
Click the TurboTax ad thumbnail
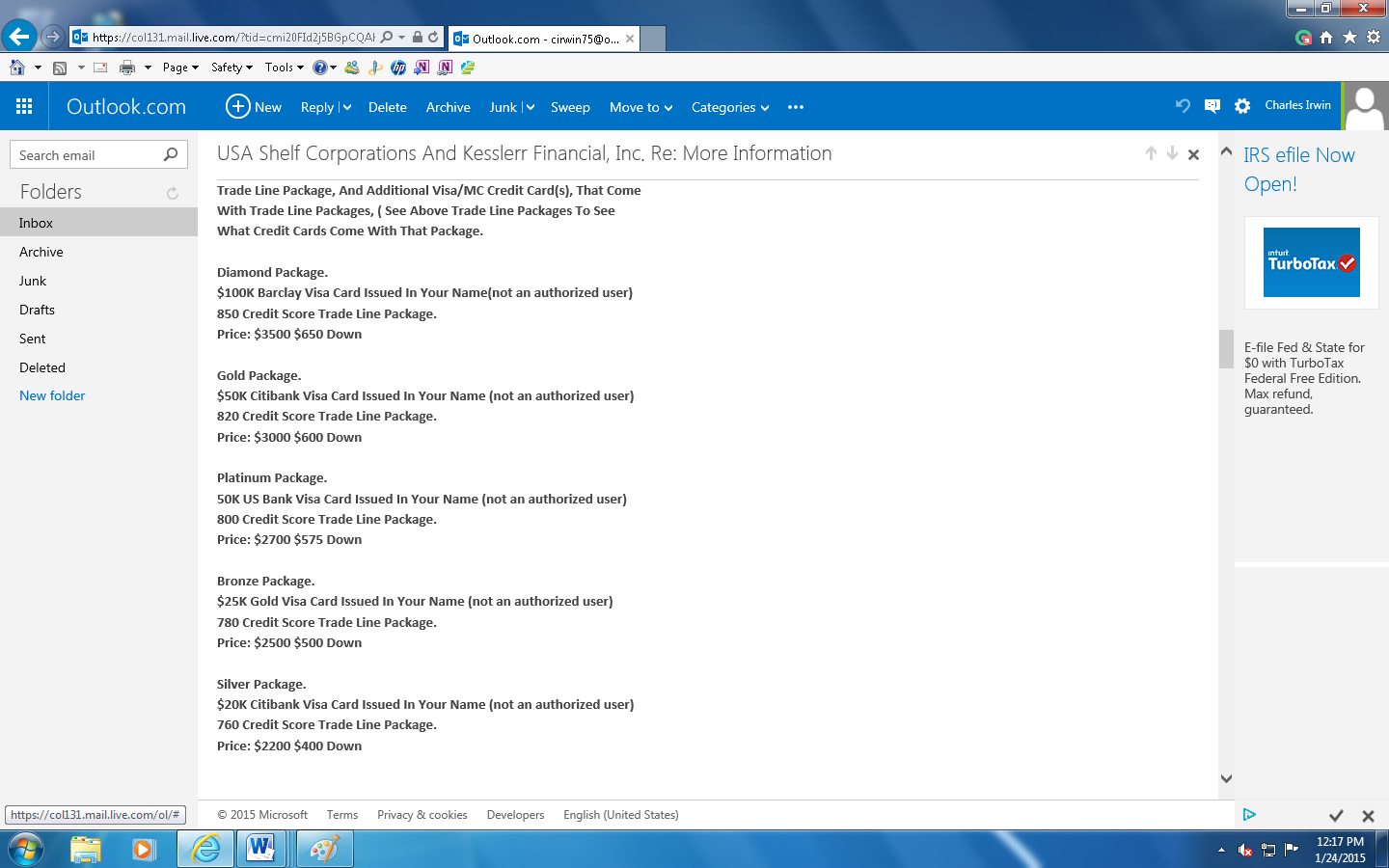click(1312, 262)
